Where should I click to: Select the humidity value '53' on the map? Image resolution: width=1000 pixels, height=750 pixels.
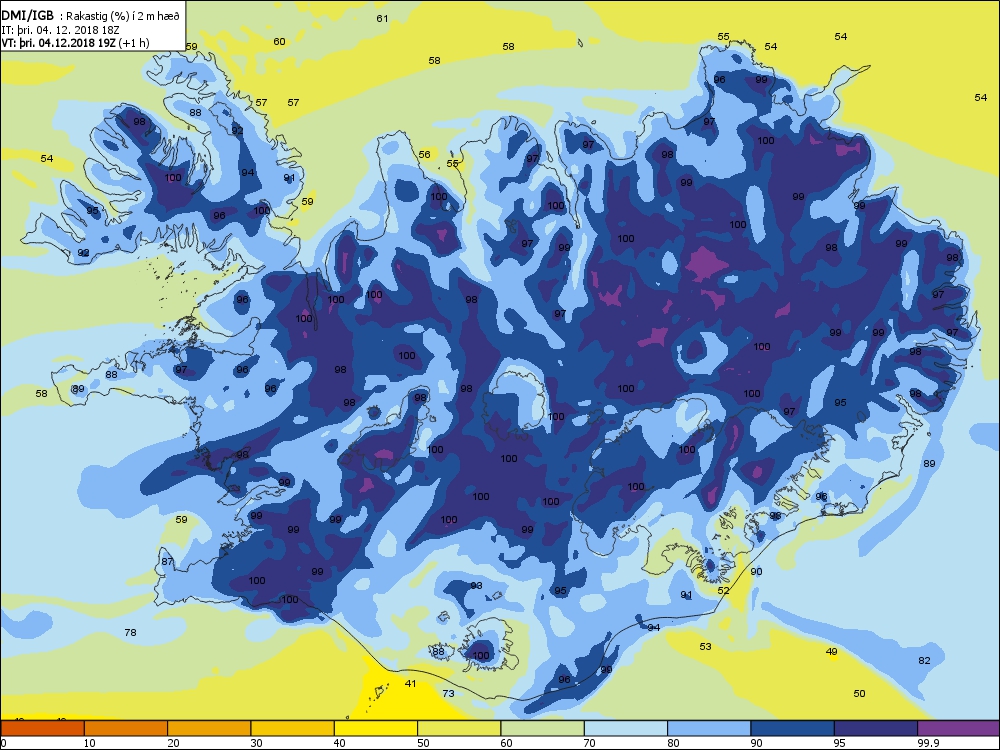coord(705,647)
